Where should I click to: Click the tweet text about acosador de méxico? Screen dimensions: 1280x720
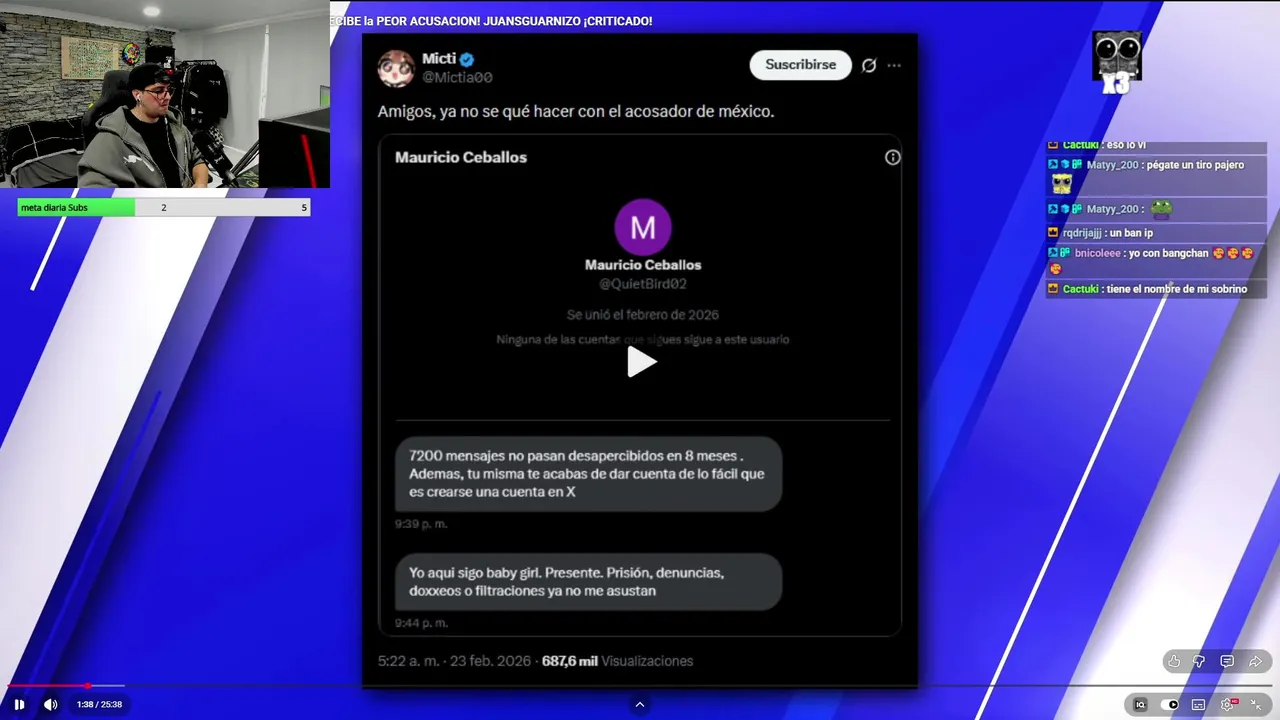pos(576,111)
